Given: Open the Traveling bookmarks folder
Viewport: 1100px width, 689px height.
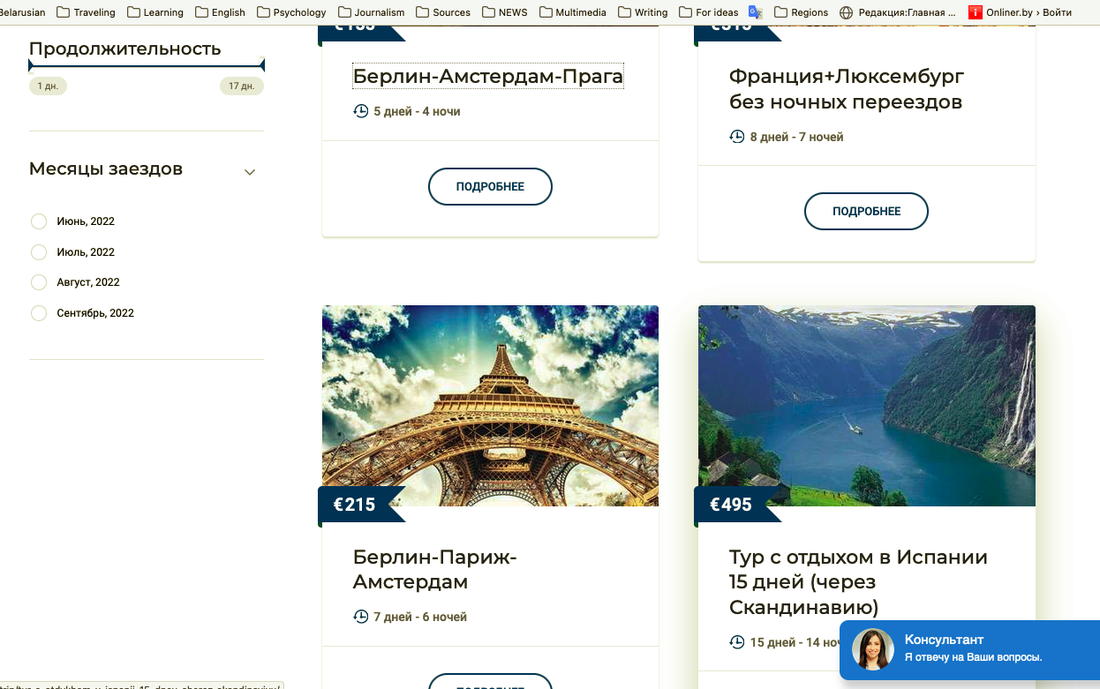Looking at the screenshot, I should pos(86,12).
